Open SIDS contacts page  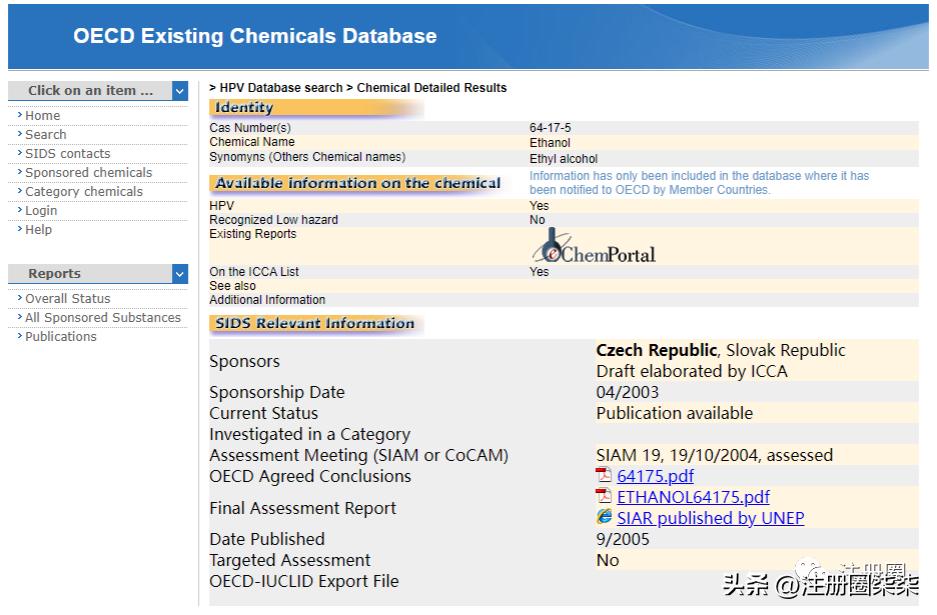(x=68, y=154)
